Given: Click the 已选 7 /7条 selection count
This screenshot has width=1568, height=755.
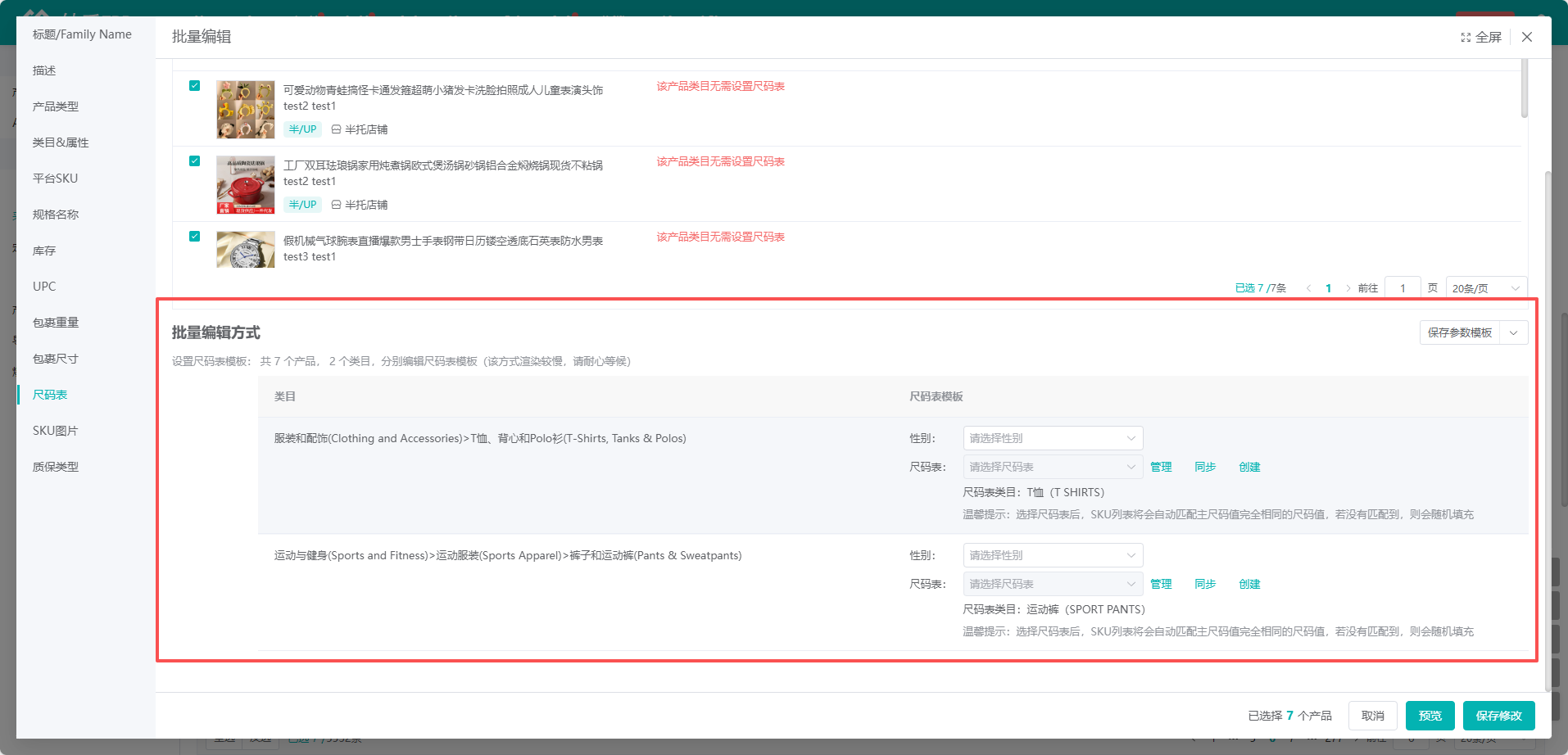Looking at the screenshot, I should coord(1261,288).
